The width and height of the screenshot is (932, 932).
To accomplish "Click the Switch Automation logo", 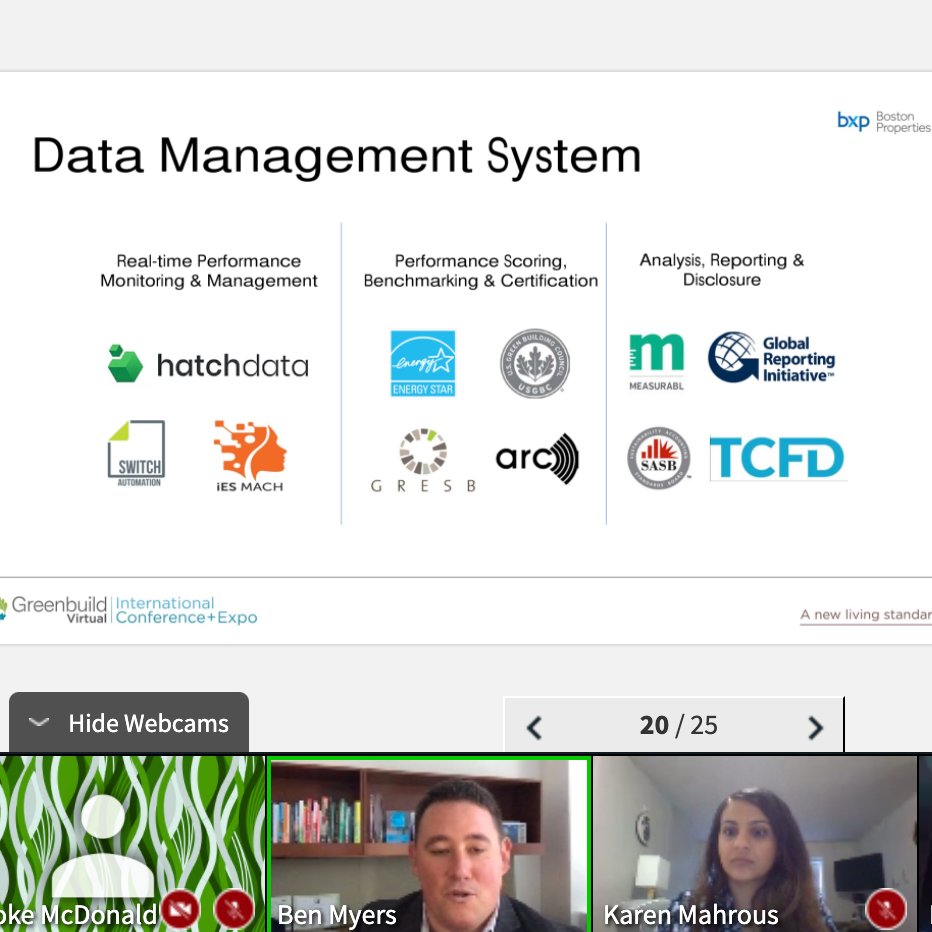I will pyautogui.click(x=136, y=454).
